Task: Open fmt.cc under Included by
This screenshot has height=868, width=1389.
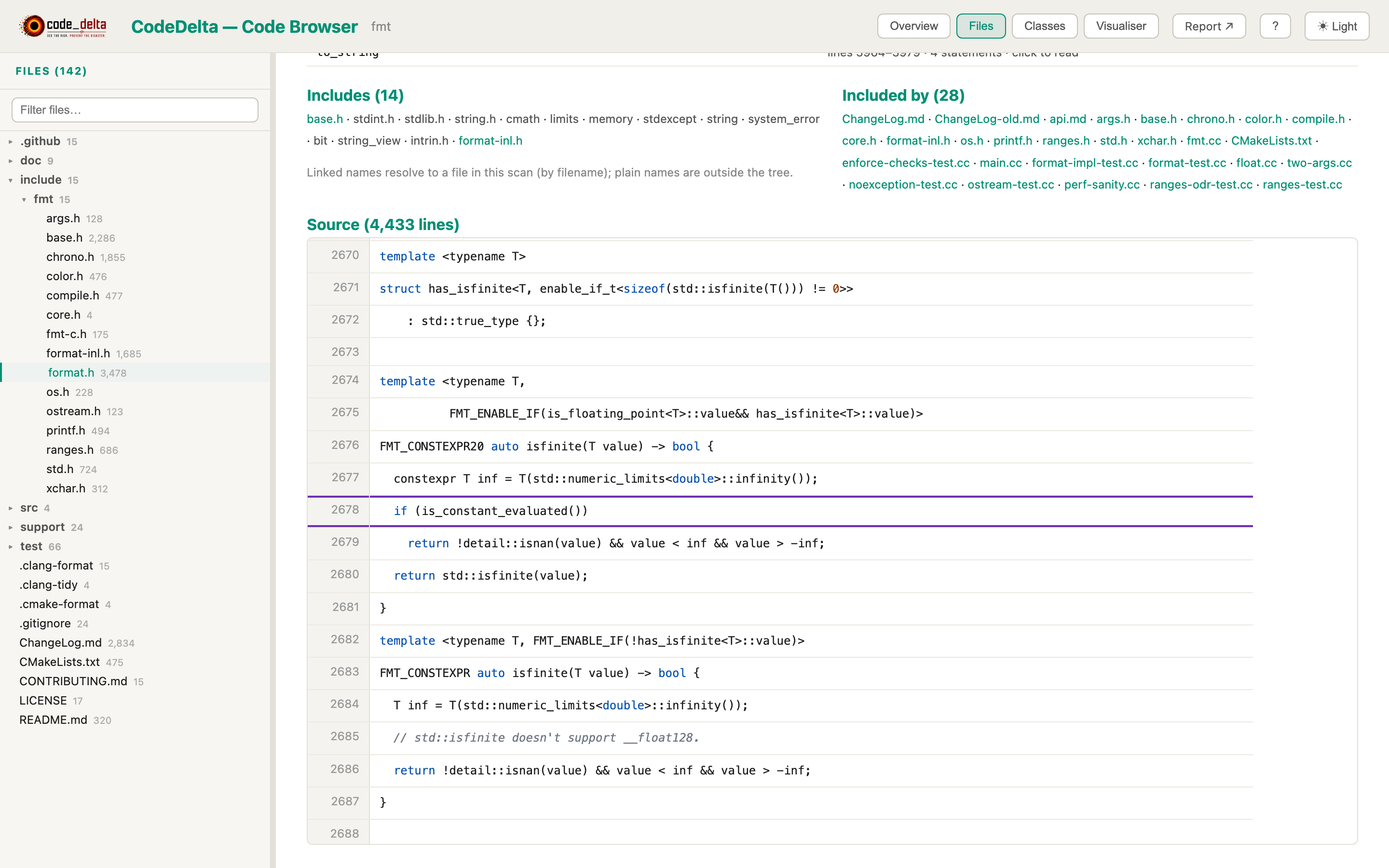Action: tap(1204, 141)
